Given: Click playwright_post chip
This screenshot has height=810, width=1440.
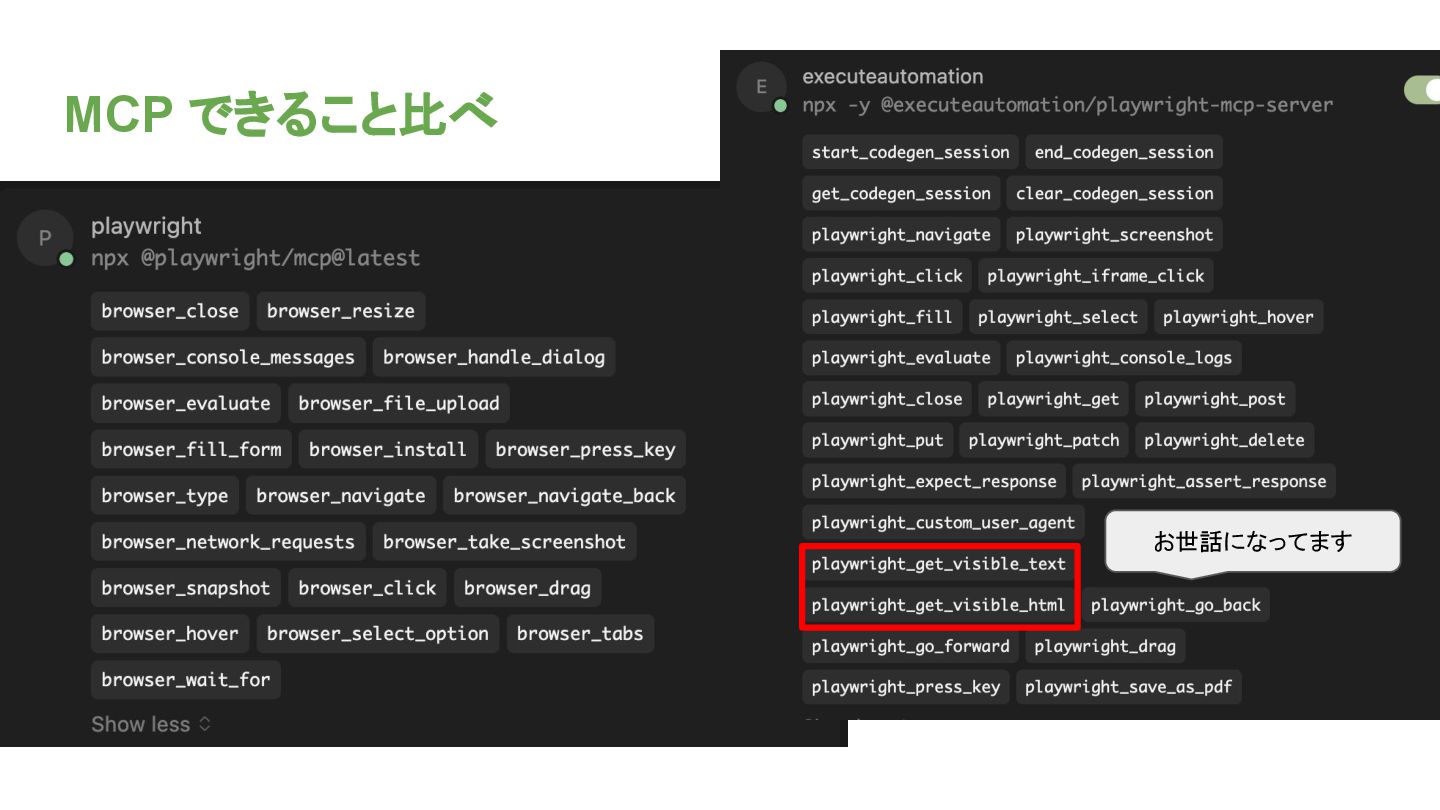Looking at the screenshot, I should pyautogui.click(x=1215, y=398).
